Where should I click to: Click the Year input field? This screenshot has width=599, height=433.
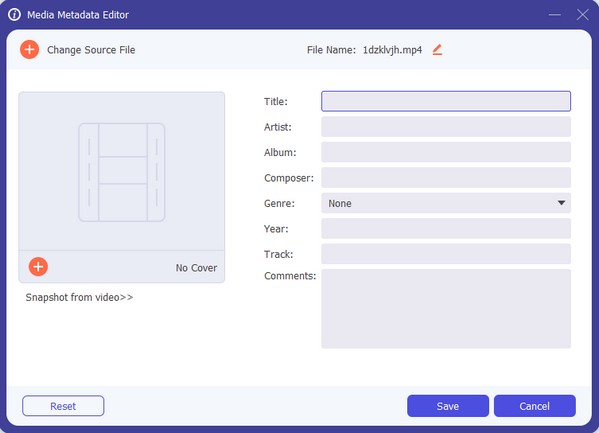coord(446,229)
